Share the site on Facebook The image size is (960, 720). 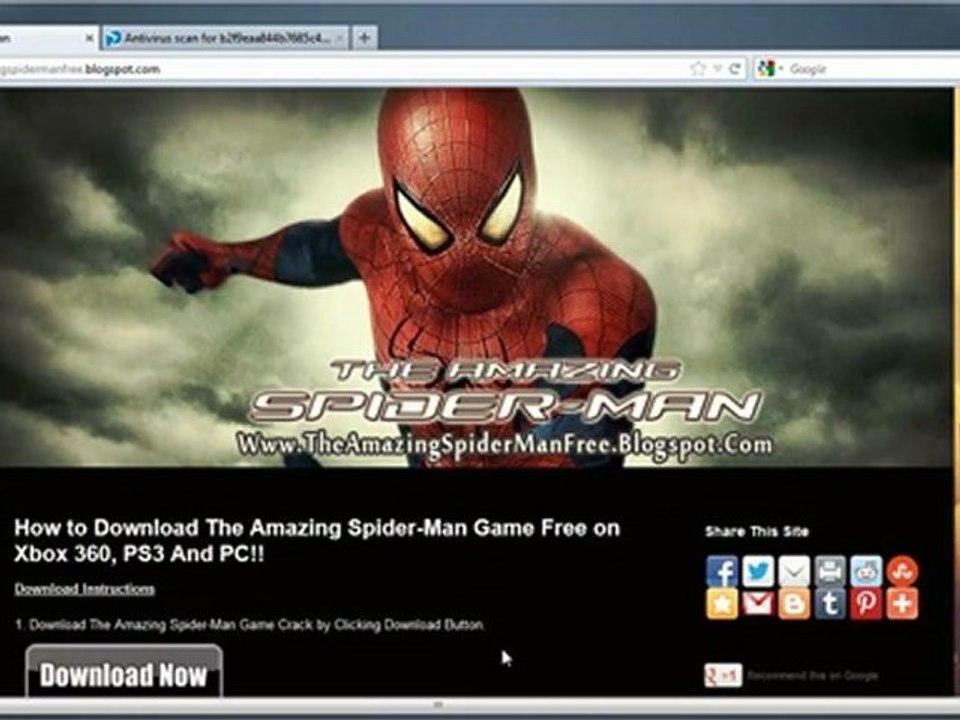point(722,571)
